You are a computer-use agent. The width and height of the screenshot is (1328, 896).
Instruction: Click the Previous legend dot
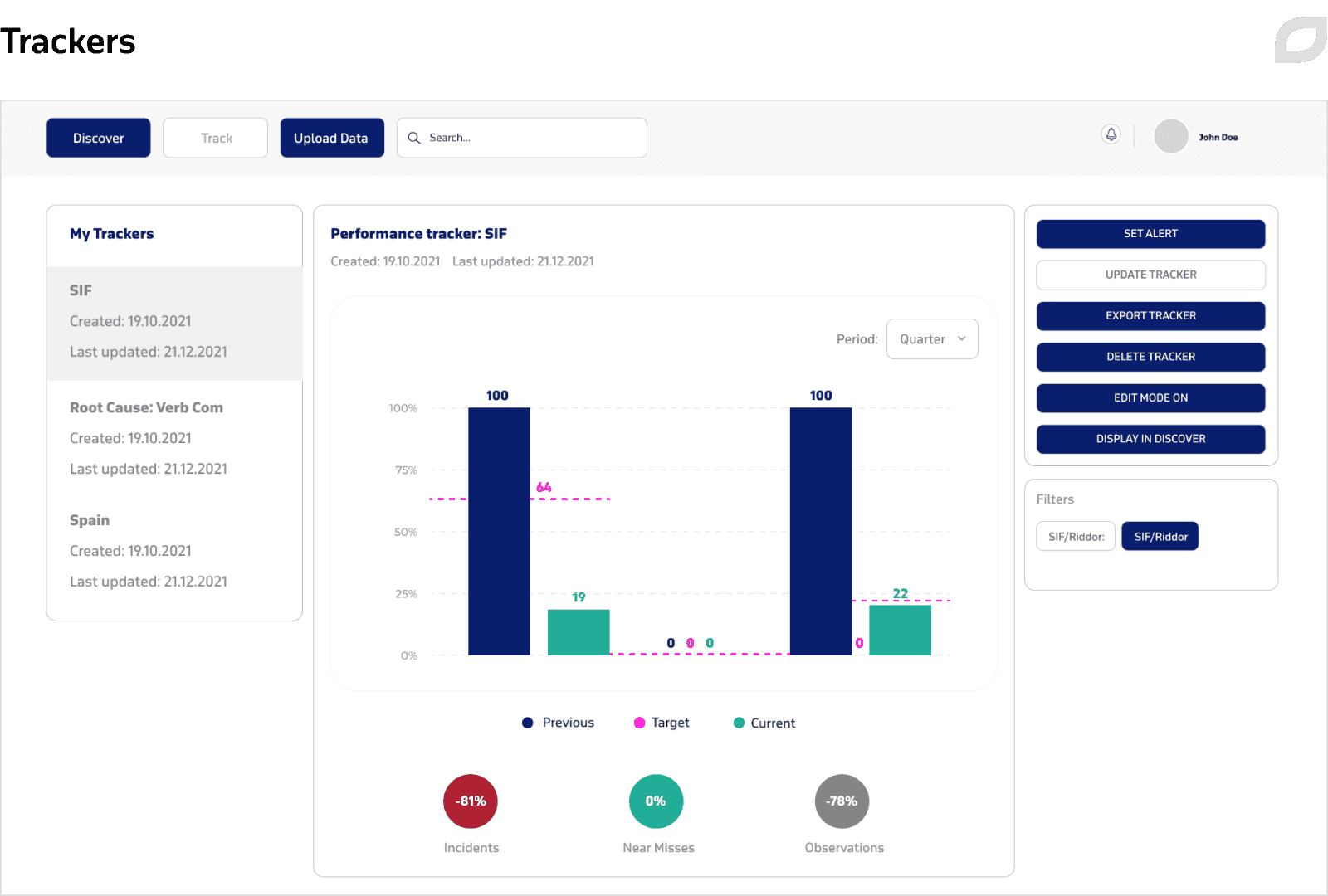click(x=527, y=723)
